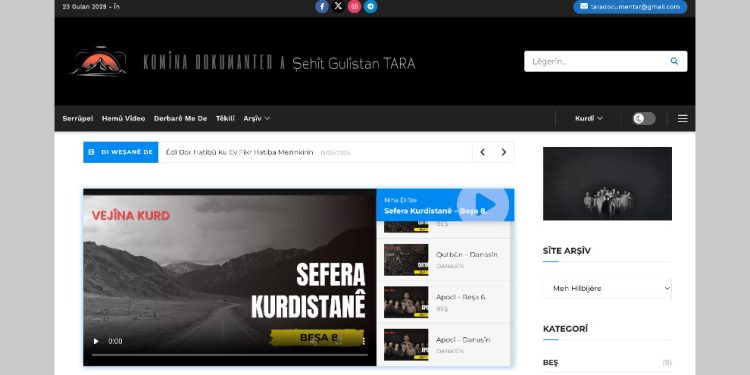
Task: Open the Sefera Kurdistanê – Beşa 8 title
Action: point(435,211)
